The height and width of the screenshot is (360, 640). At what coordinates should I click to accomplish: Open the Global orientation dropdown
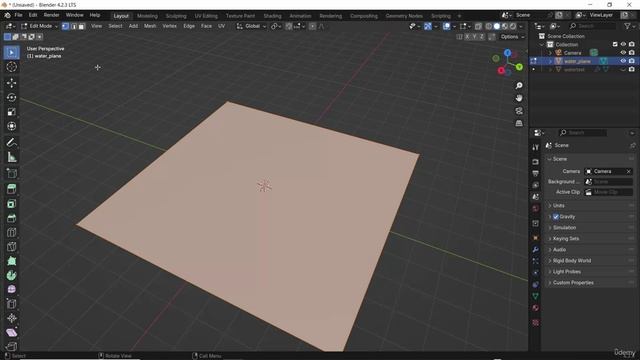click(251, 26)
